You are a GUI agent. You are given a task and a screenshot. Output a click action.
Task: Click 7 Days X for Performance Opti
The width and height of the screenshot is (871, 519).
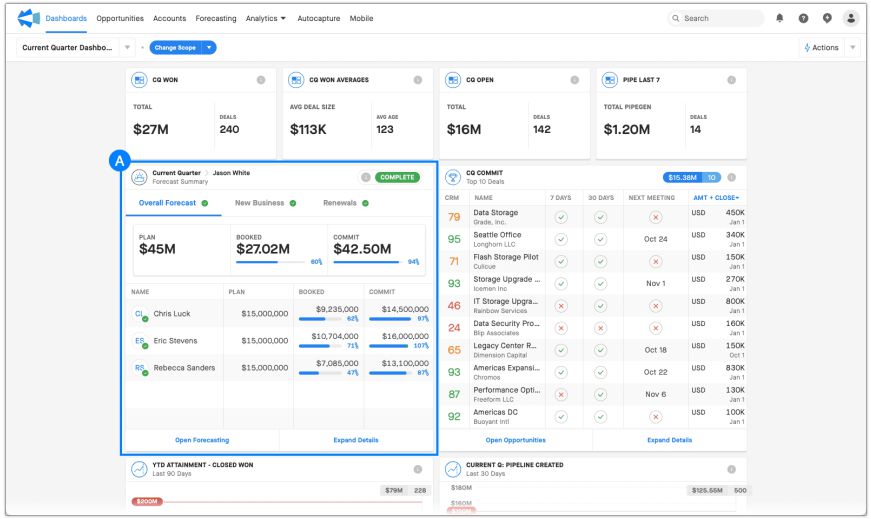point(561,395)
